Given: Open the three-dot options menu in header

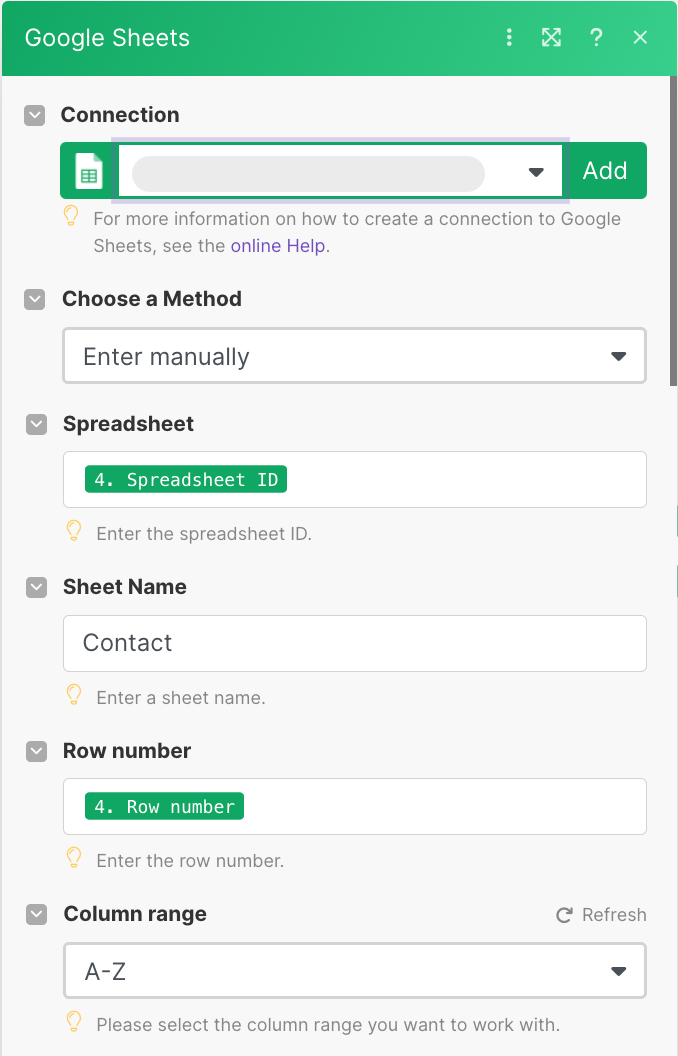Looking at the screenshot, I should coord(509,38).
